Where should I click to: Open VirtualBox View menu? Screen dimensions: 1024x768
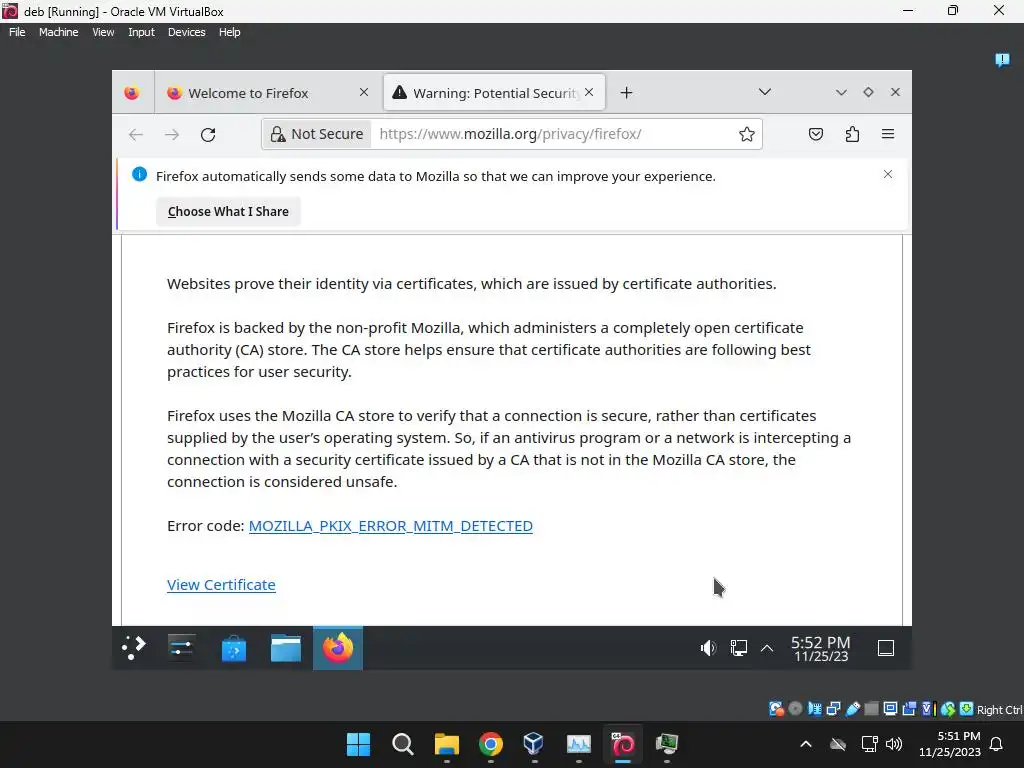click(103, 32)
